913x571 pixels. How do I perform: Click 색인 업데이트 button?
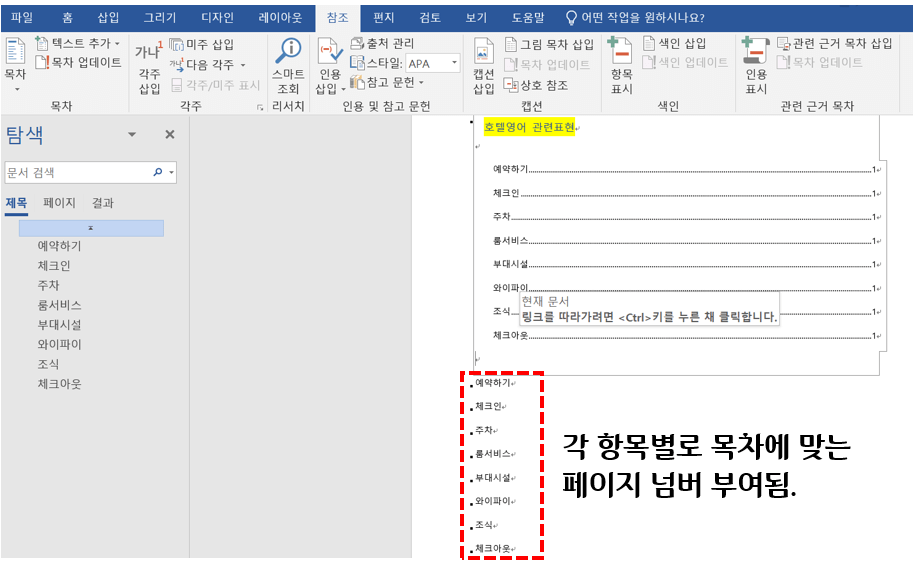click(685, 62)
